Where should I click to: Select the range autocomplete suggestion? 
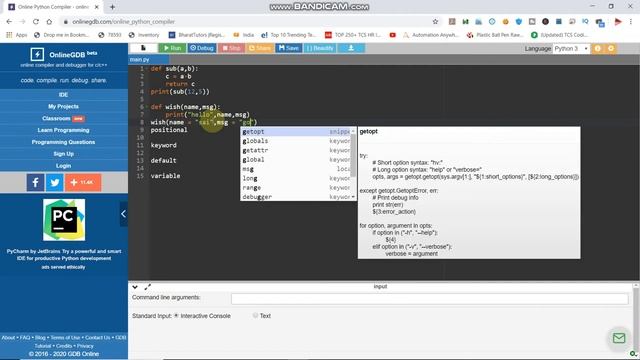296,188
